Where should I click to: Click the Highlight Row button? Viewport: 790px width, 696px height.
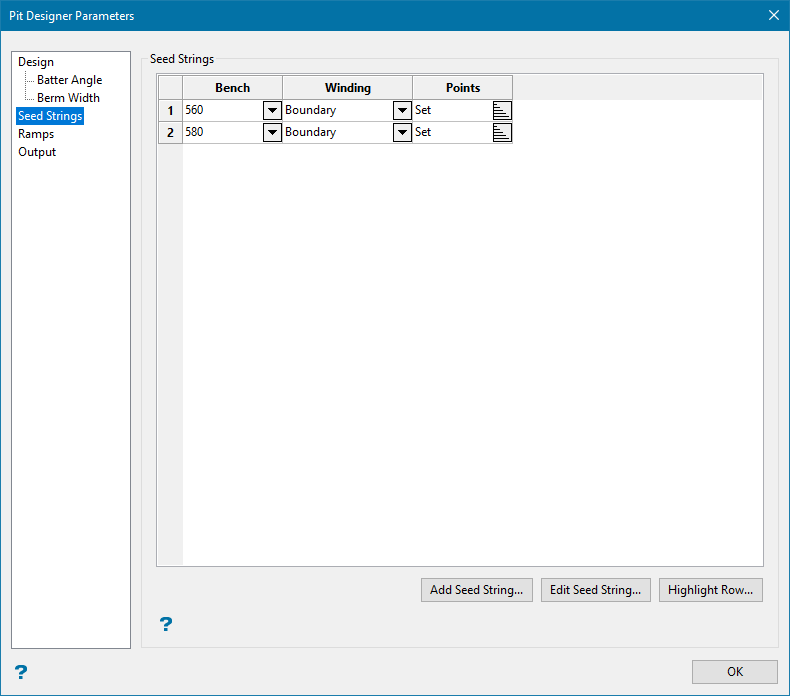[x=710, y=590]
